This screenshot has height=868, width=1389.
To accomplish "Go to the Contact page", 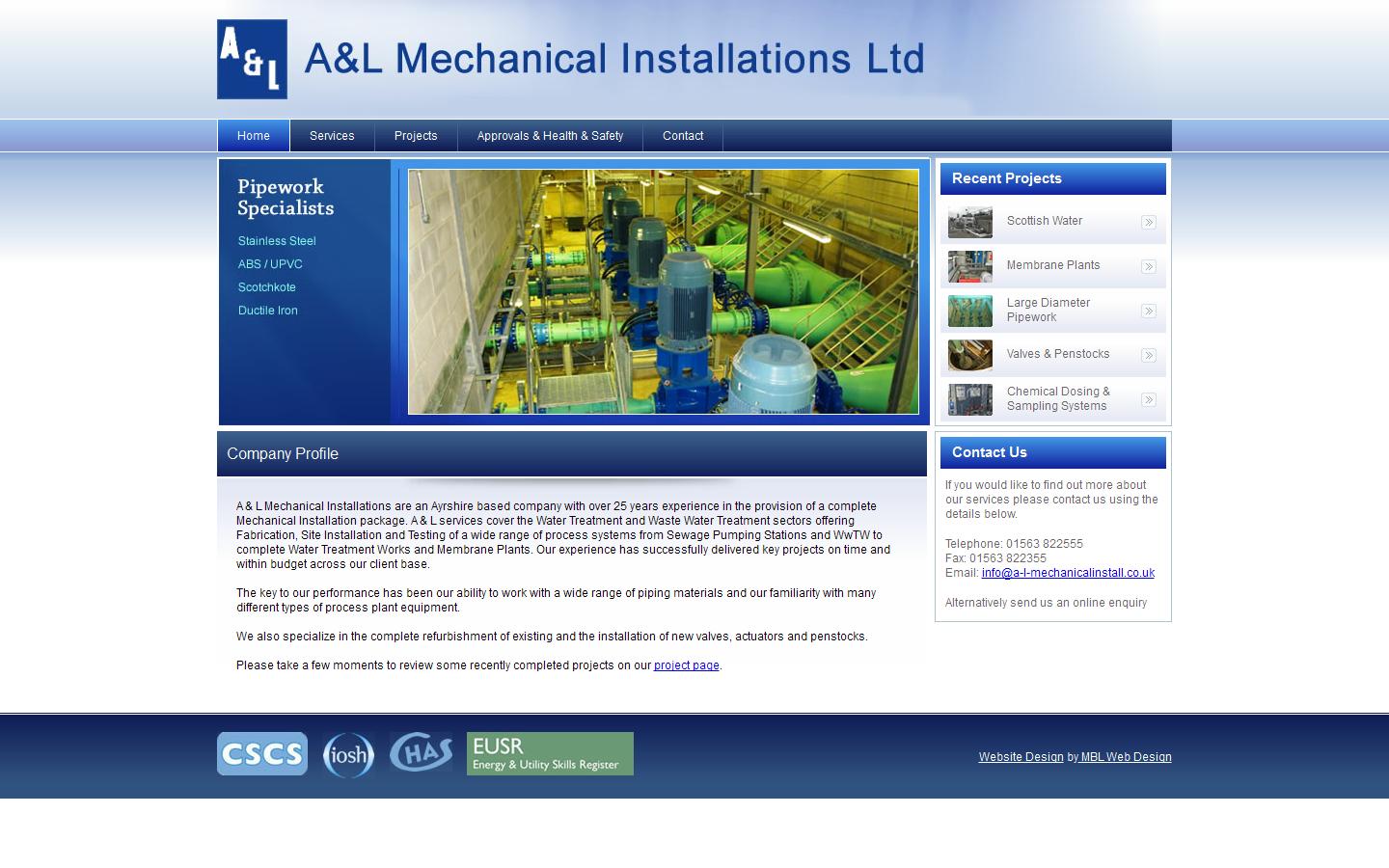I will [682, 135].
